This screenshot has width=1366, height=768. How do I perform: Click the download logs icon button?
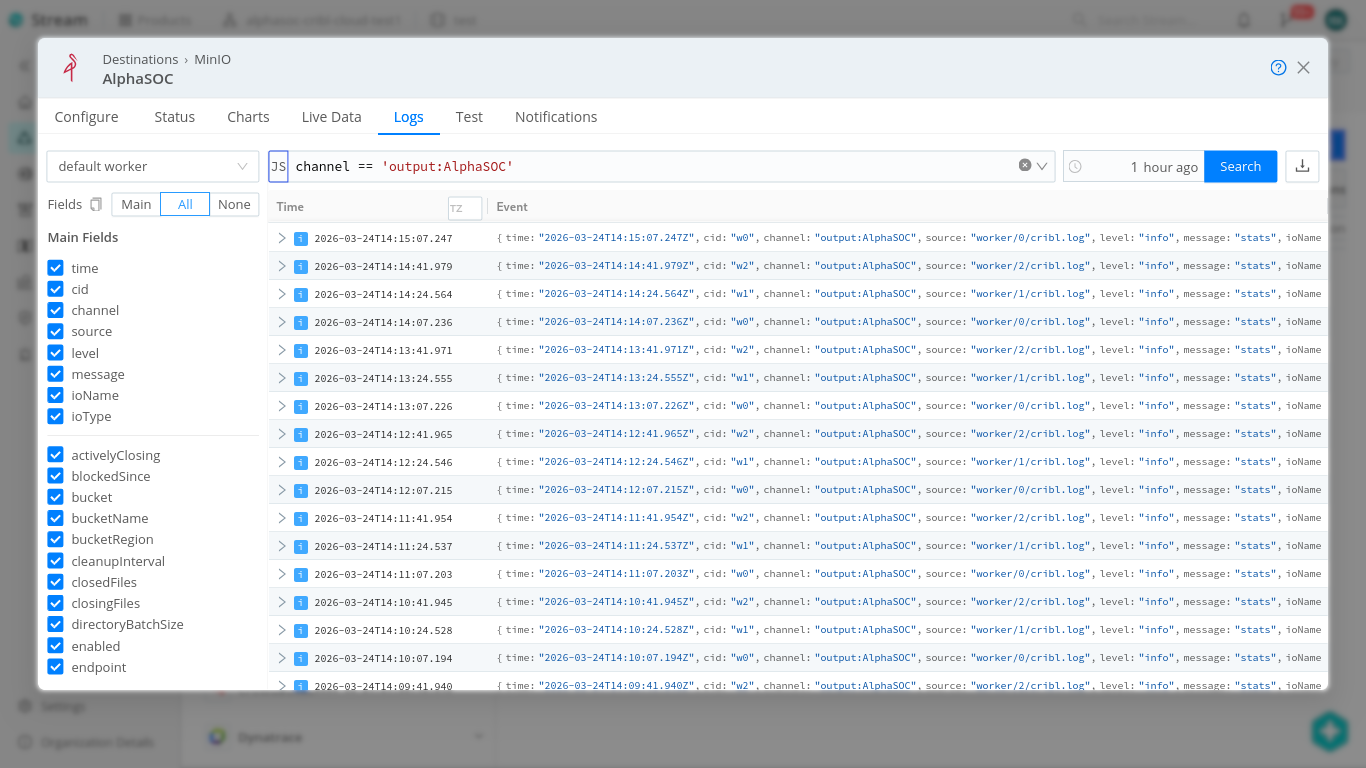(x=1302, y=167)
